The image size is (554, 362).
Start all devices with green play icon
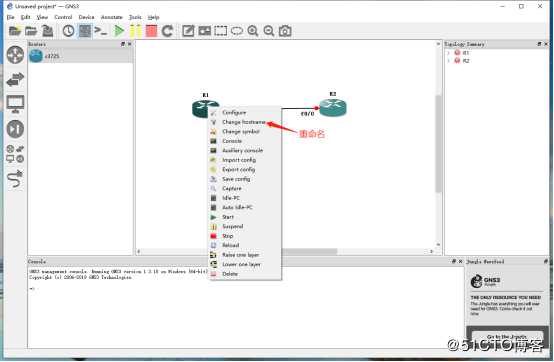coord(119,31)
